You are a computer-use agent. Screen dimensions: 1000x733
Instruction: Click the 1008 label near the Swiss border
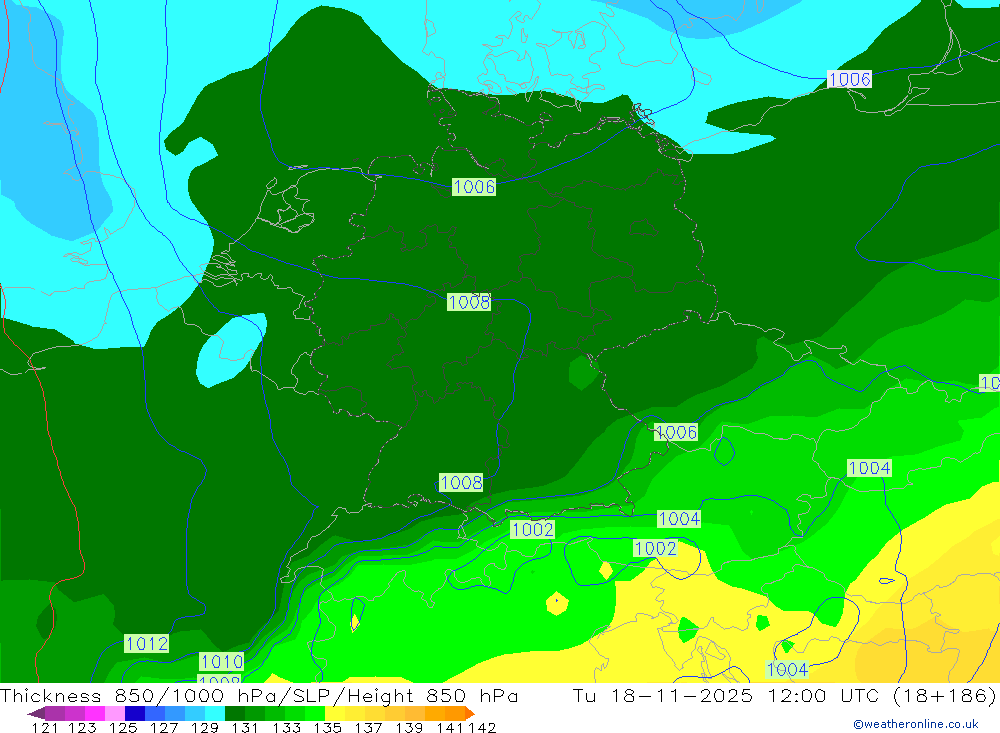point(461,482)
